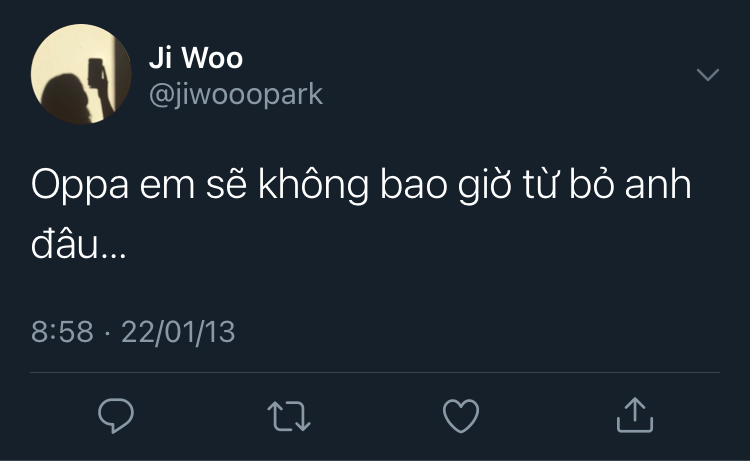This screenshot has height=461, width=750.
Task: Retweet the Oppa tweet
Action: click(289, 416)
